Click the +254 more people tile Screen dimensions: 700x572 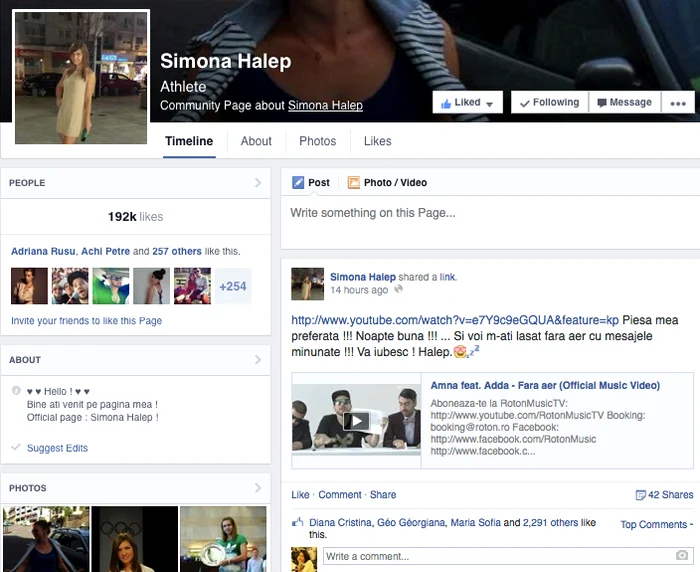pyautogui.click(x=233, y=286)
